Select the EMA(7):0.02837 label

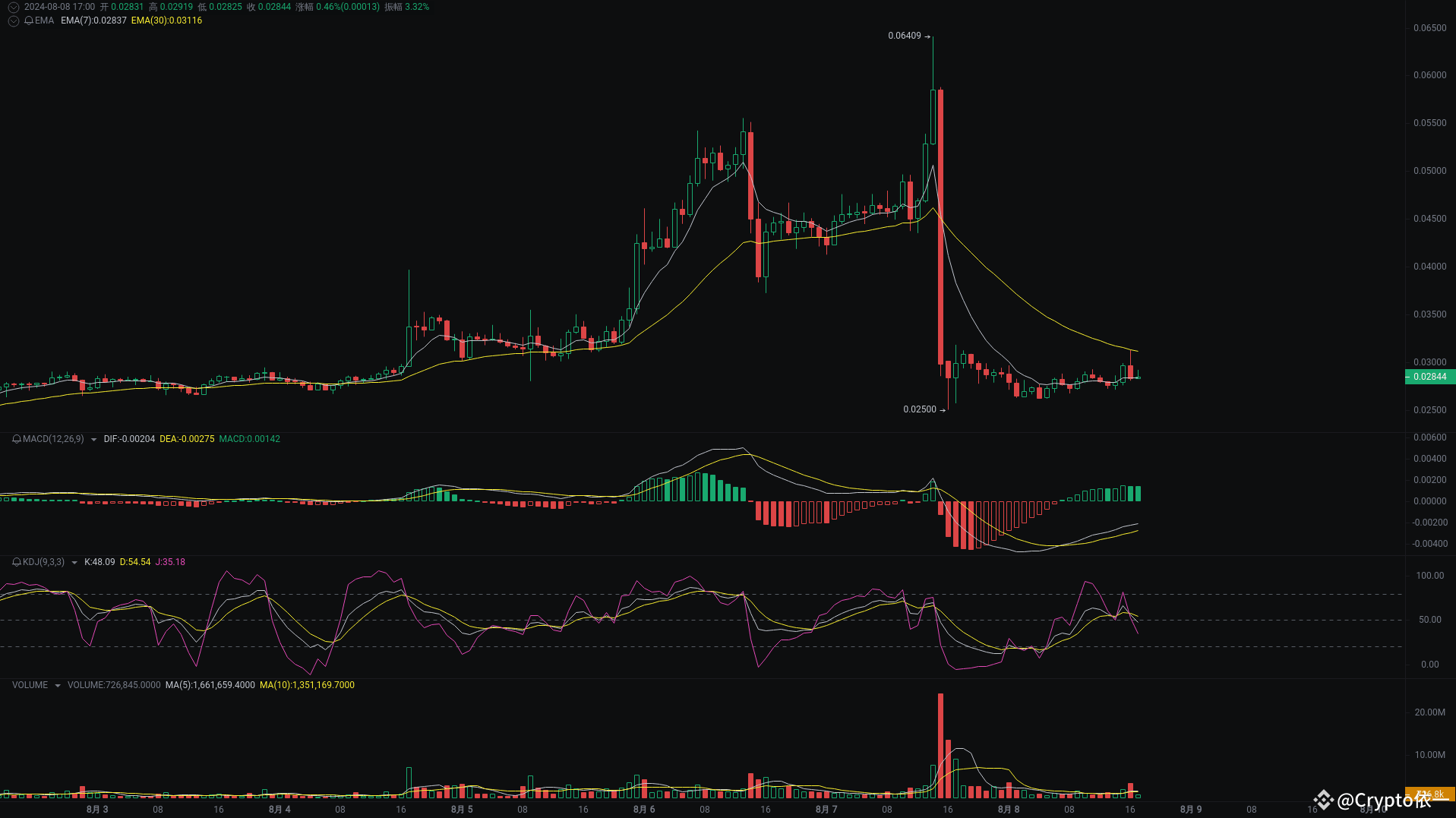point(92,21)
